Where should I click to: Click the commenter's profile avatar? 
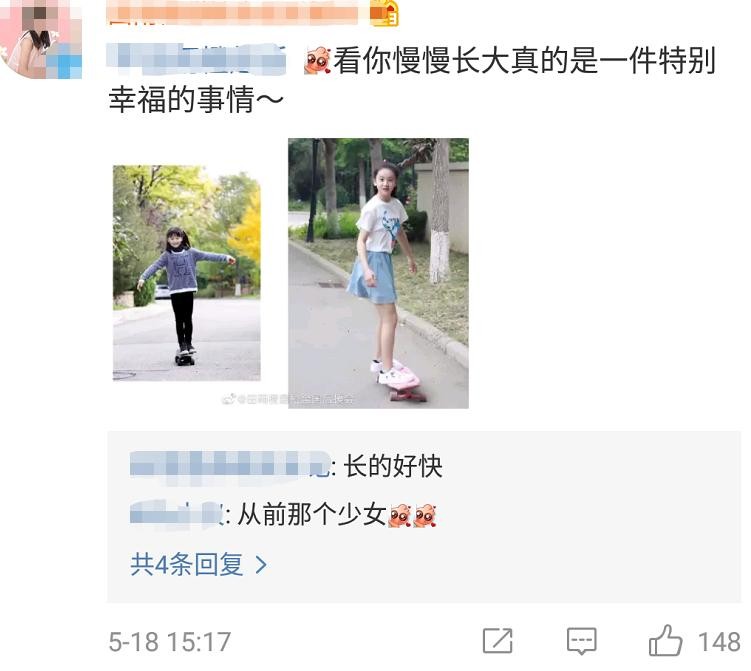pyautogui.click(x=41, y=39)
